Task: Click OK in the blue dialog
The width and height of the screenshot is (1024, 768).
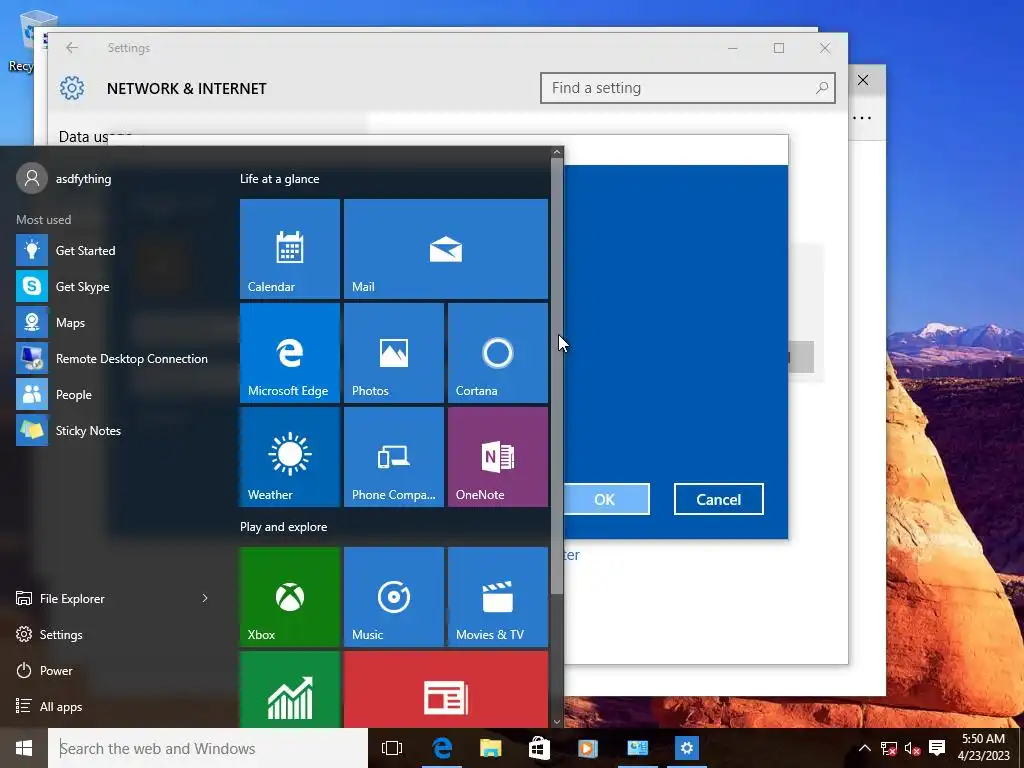Action: pos(604,499)
